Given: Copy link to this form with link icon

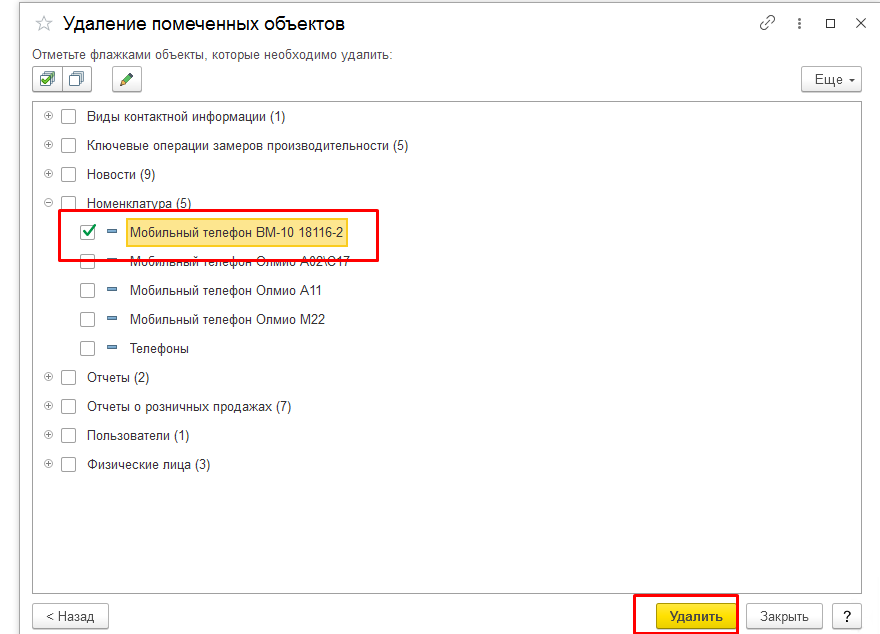Looking at the screenshot, I should (x=767, y=23).
